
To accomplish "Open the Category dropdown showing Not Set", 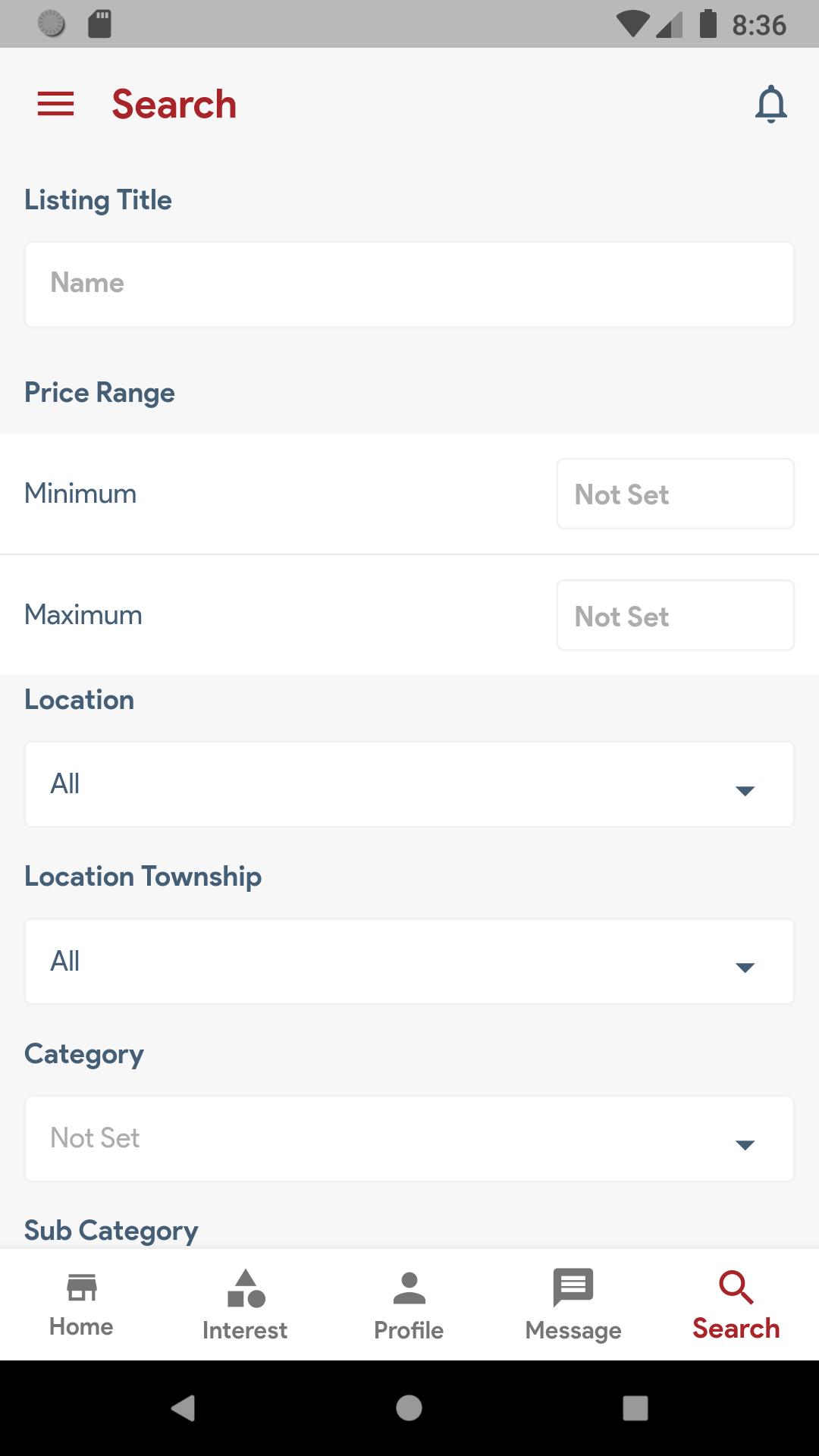I will pyautogui.click(x=409, y=1138).
